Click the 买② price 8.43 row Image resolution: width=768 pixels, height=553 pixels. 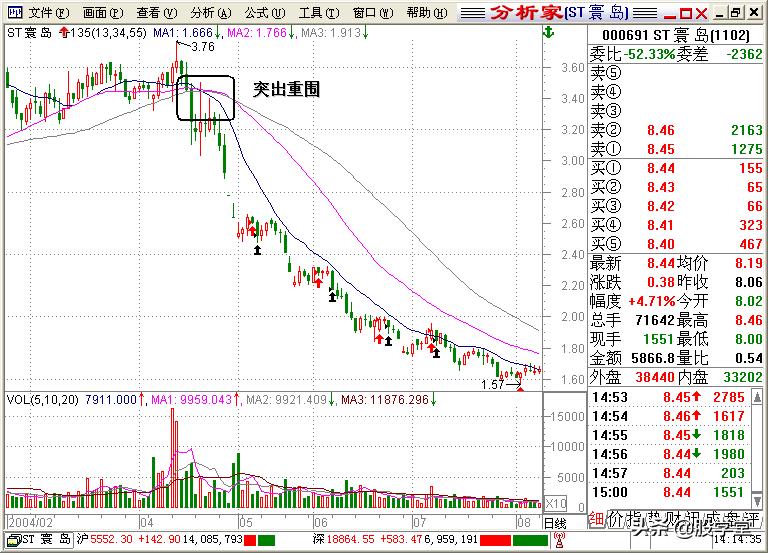coord(676,187)
